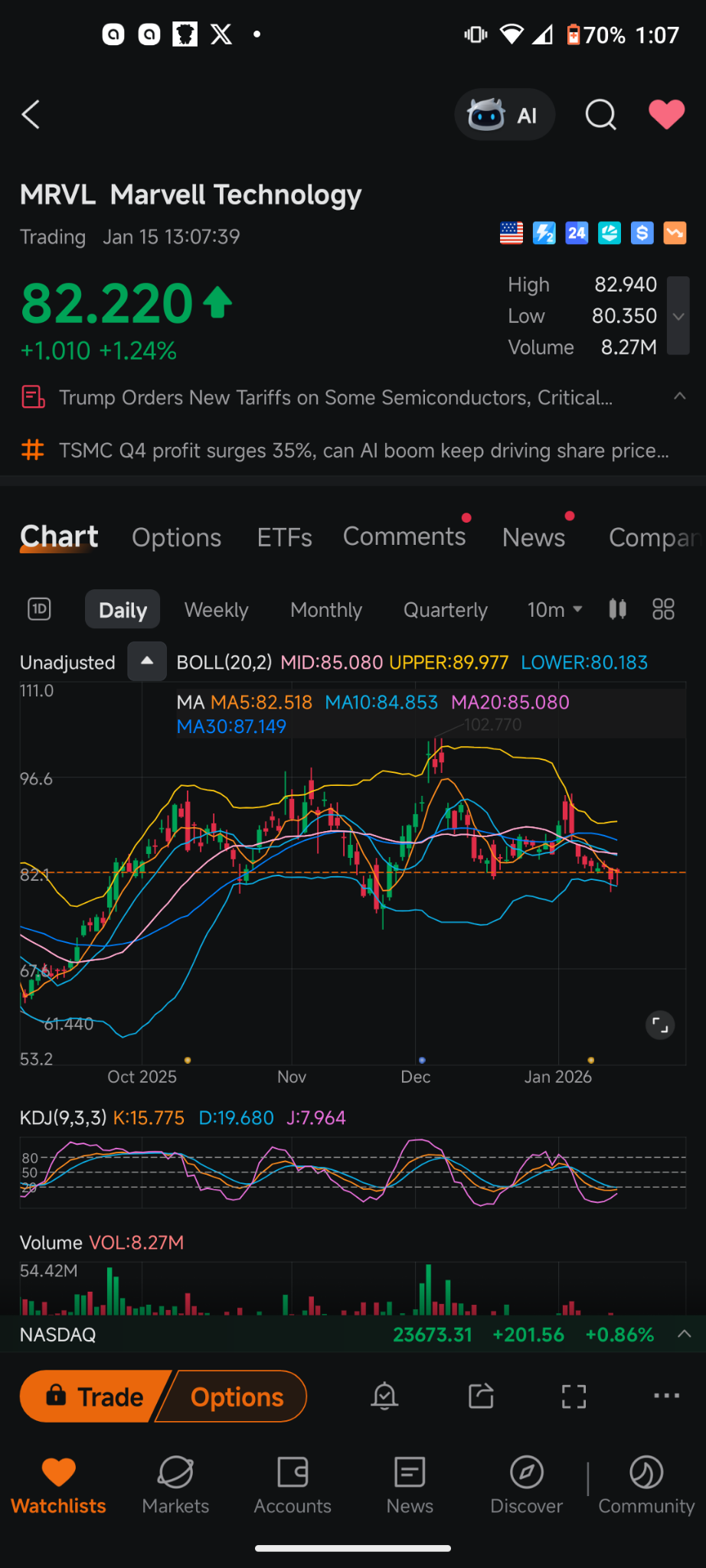
Task: Tap the Unadjusted price setting label
Action: click(x=67, y=663)
